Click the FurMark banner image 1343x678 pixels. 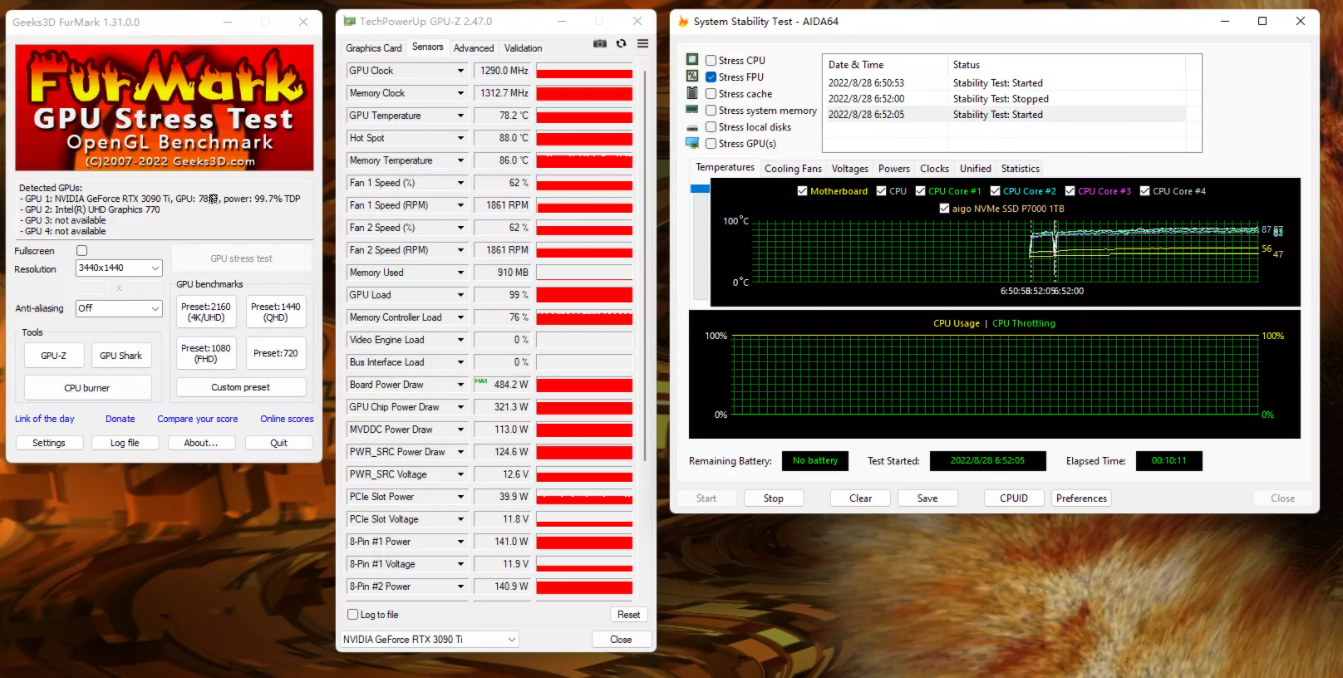click(x=164, y=108)
